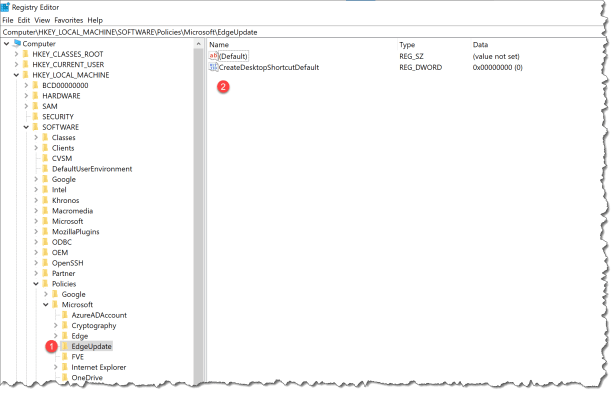Expand HKEY_CURRENT_USER hive

coord(16,65)
